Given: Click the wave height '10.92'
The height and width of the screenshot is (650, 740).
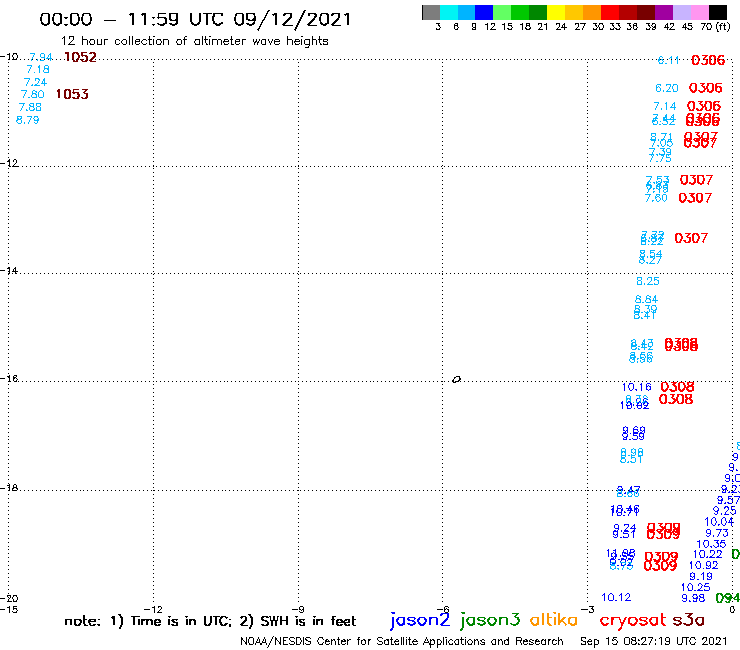Looking at the screenshot, I should (x=703, y=565).
